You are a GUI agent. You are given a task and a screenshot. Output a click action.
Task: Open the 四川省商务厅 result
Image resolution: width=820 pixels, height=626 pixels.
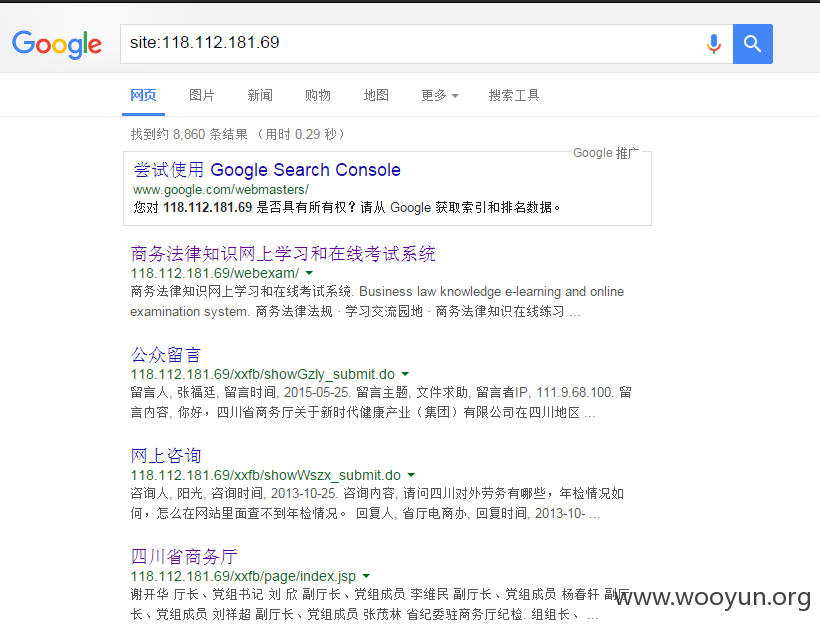[184, 556]
